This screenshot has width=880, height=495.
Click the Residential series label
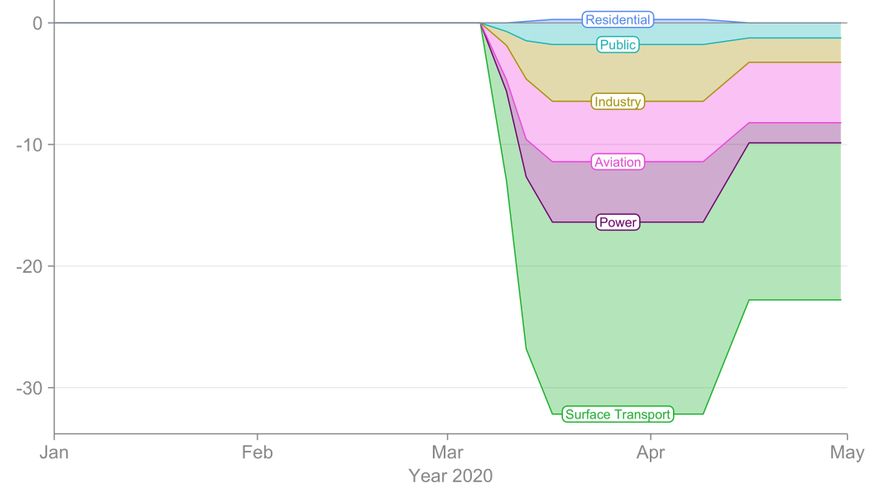tap(617, 20)
